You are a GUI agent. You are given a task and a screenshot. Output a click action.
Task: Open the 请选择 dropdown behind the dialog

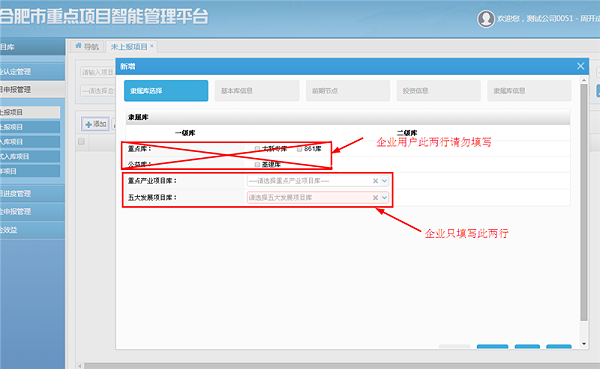[x=98, y=91]
